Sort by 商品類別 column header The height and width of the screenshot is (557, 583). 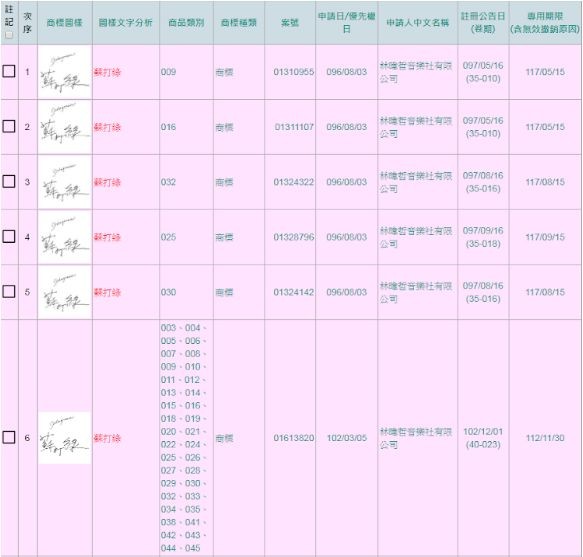pos(186,23)
